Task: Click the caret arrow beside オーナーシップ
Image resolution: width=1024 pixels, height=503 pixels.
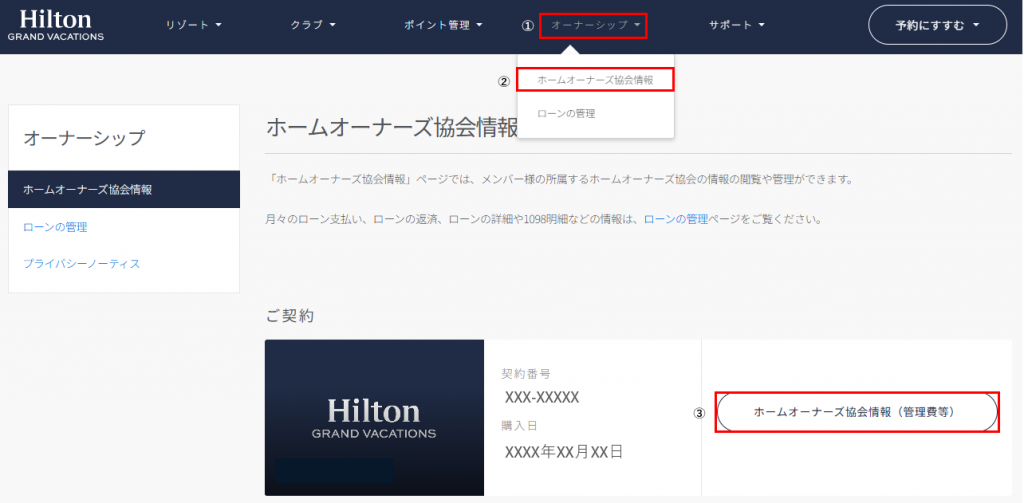Action: click(x=637, y=25)
